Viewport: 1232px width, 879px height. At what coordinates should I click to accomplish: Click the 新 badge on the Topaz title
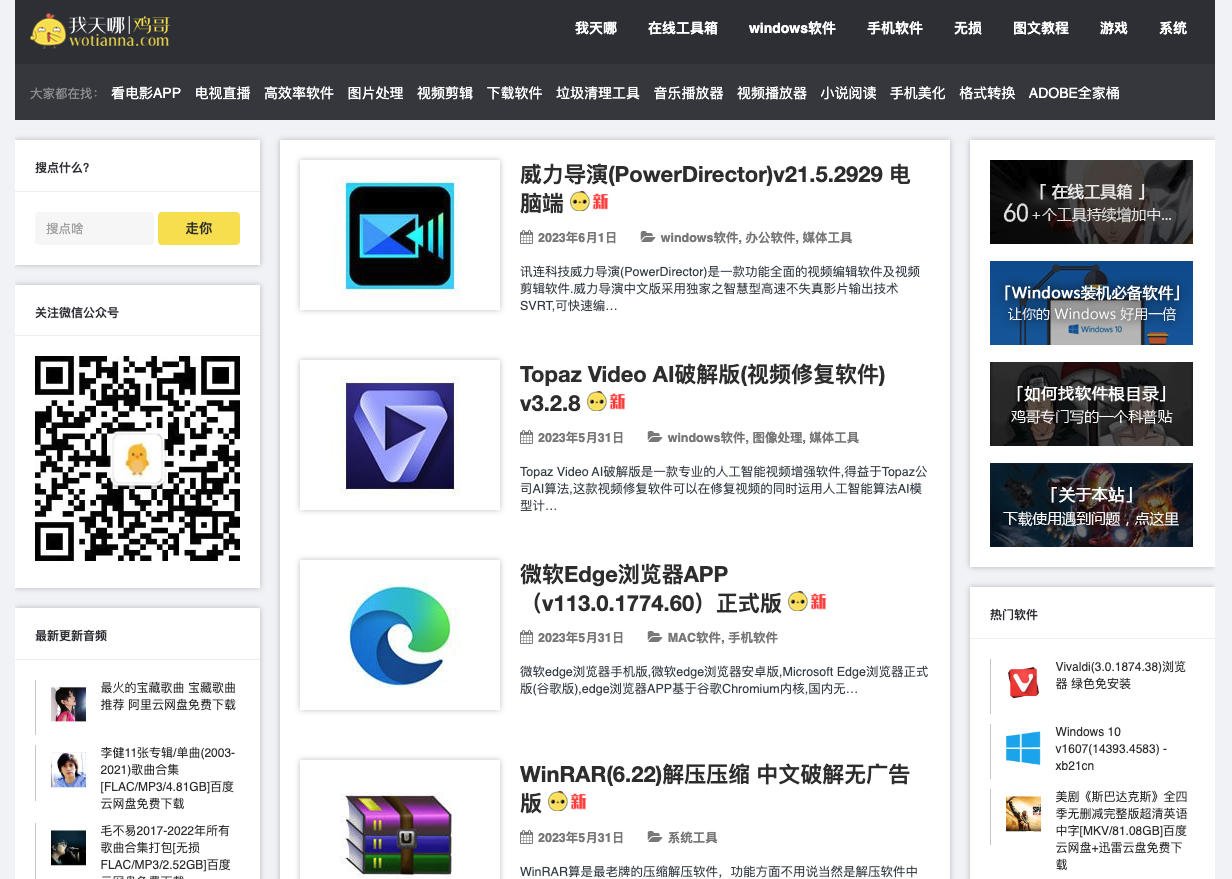click(606, 402)
